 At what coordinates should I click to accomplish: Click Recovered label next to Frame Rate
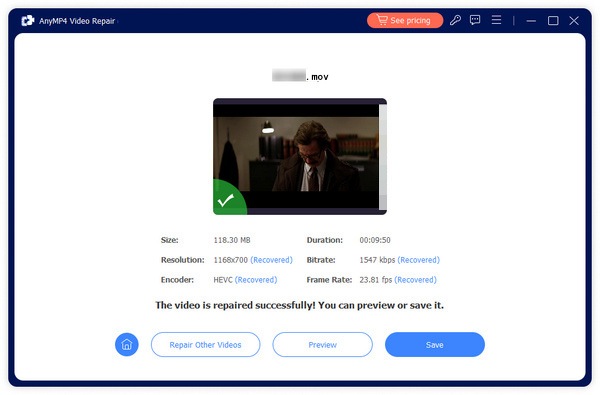pyautogui.click(x=415, y=280)
